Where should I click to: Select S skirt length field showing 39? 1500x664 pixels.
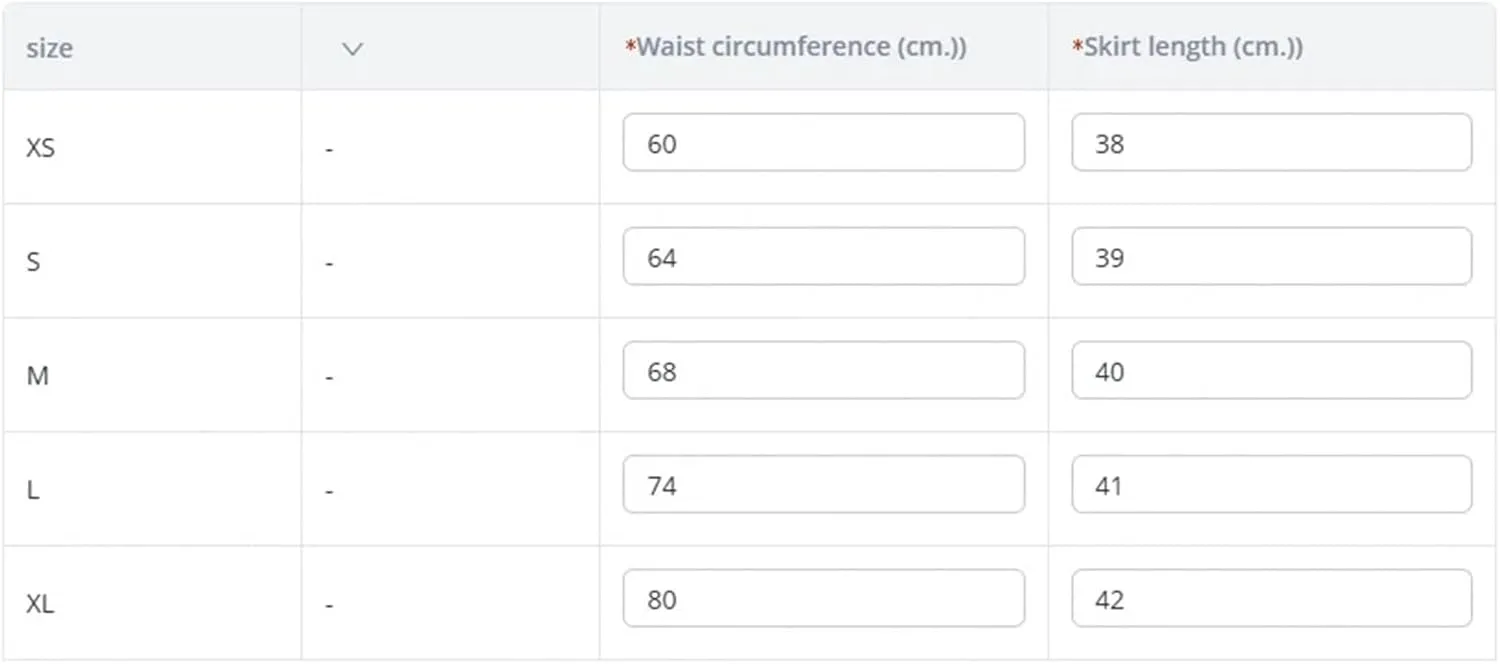click(1272, 257)
